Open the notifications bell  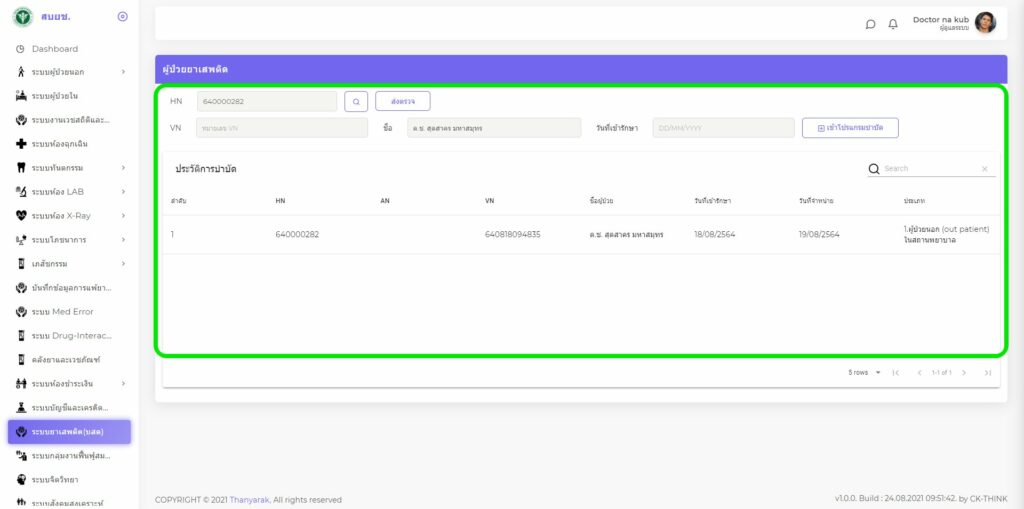[893, 24]
